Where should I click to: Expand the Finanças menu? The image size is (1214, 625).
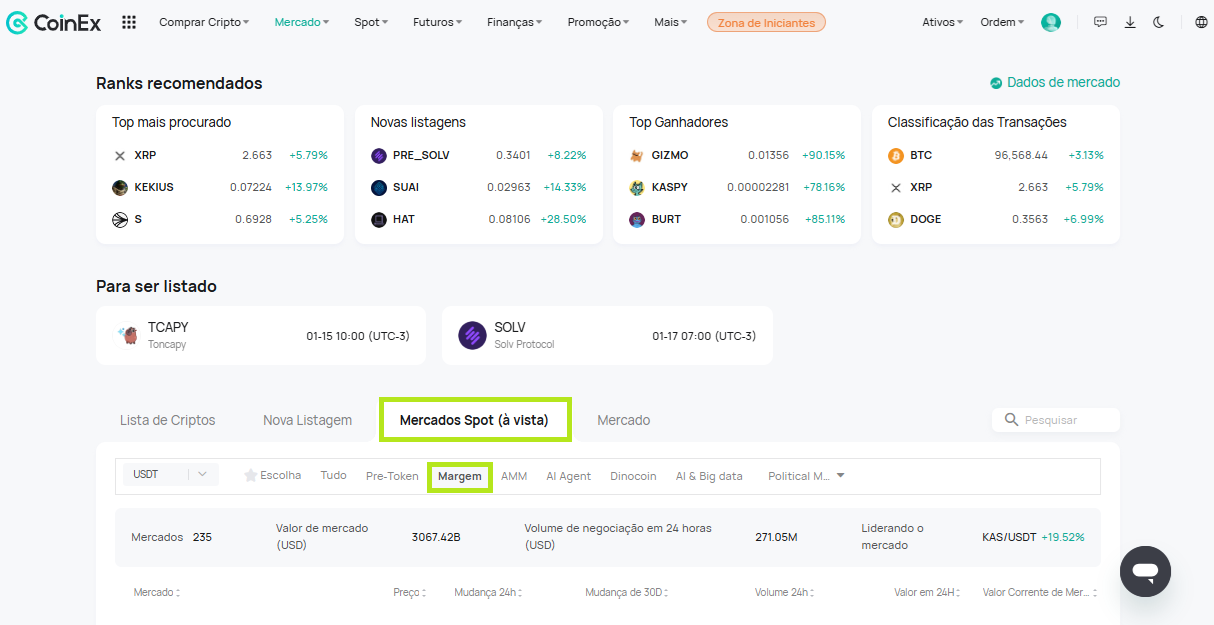point(515,22)
